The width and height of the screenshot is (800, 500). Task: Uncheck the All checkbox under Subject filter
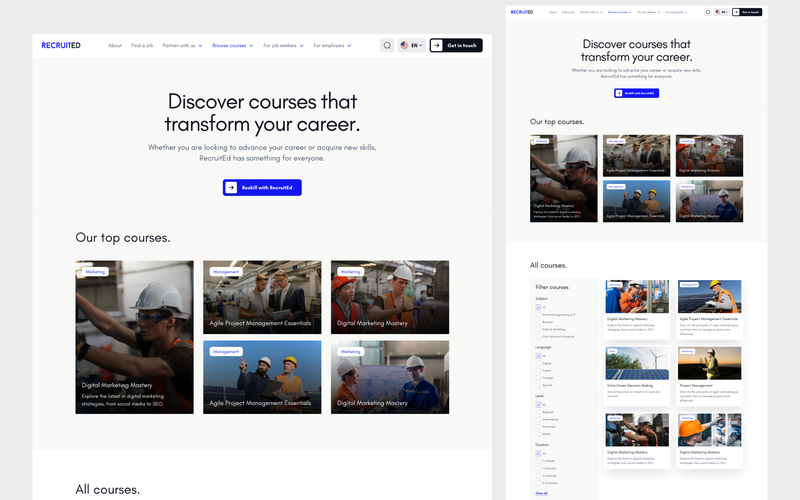point(538,307)
